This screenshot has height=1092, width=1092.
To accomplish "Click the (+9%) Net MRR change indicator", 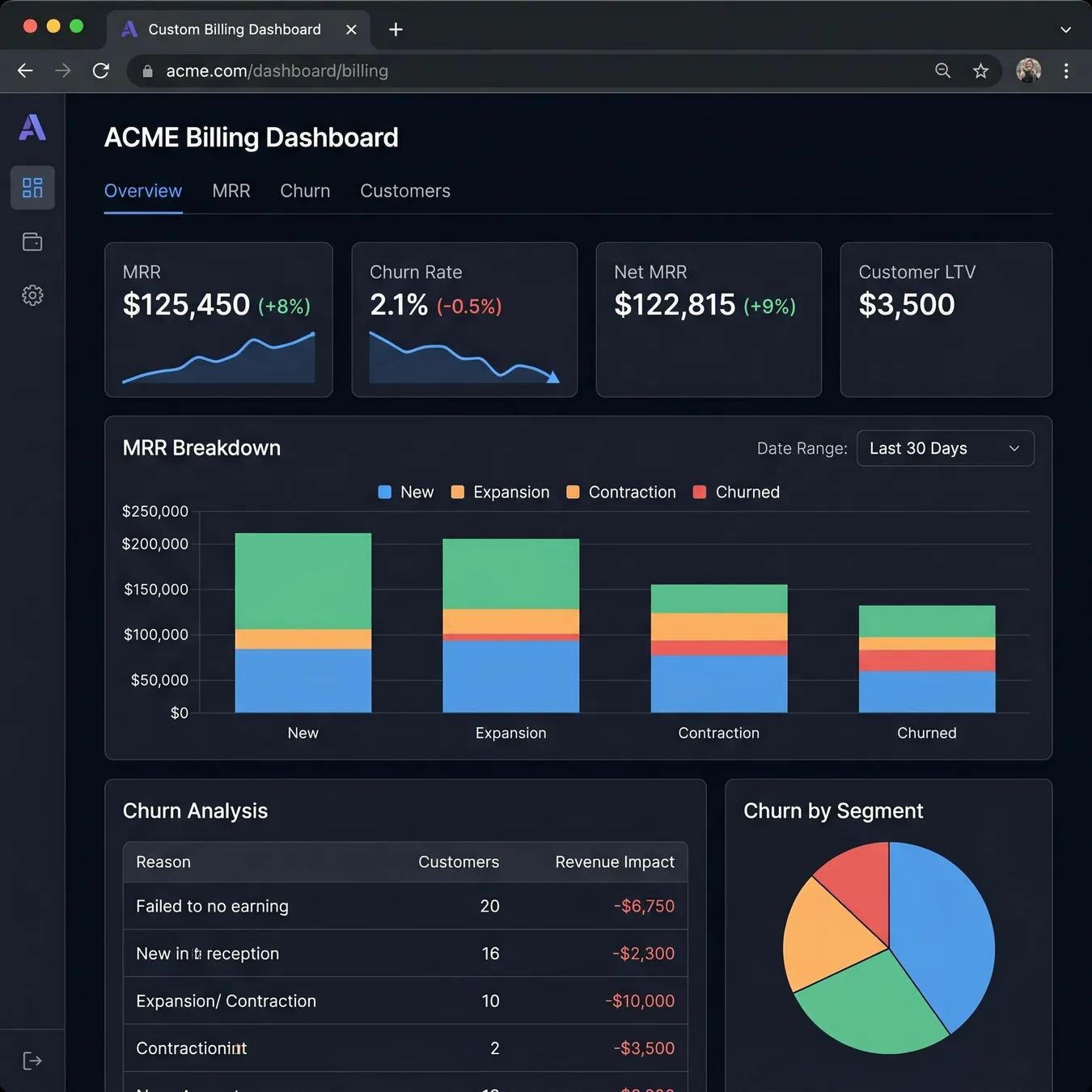I will 769,307.
